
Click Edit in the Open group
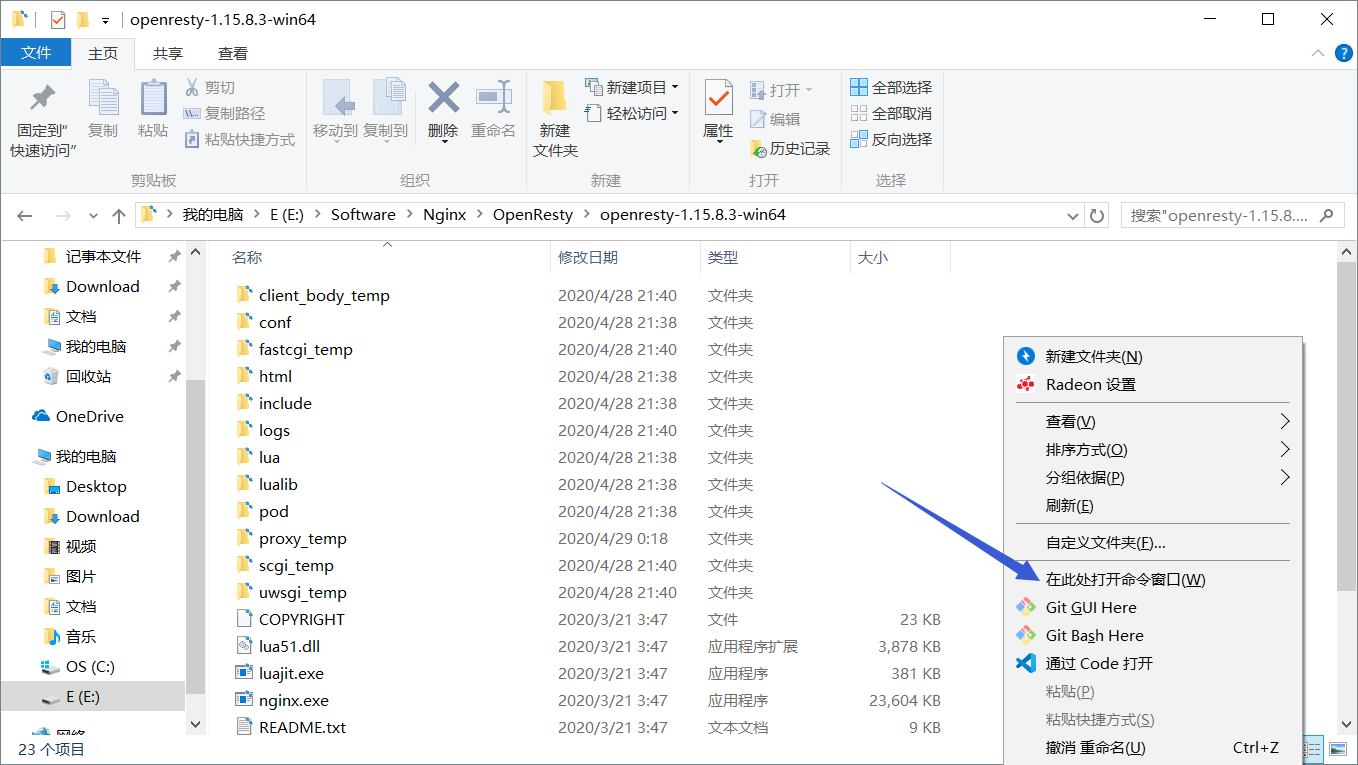(x=776, y=119)
